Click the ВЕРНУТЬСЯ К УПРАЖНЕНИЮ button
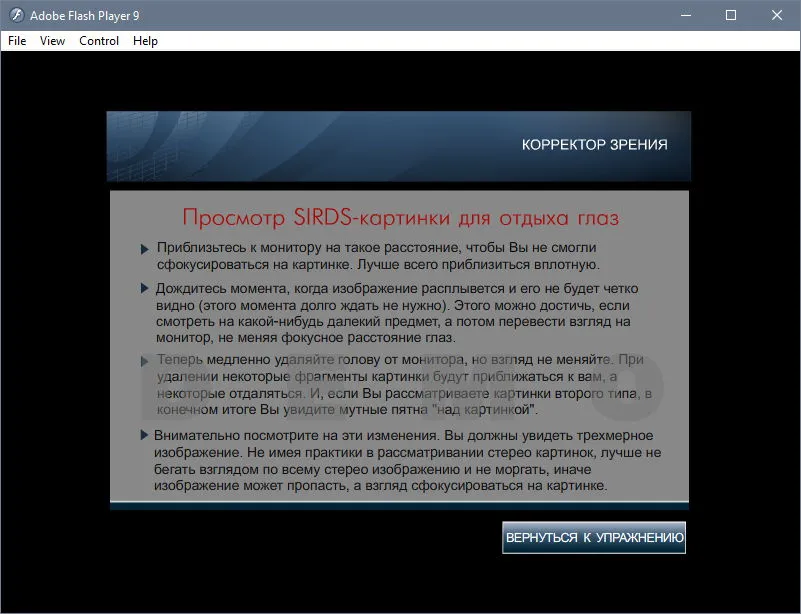The width and height of the screenshot is (801, 614). click(594, 537)
